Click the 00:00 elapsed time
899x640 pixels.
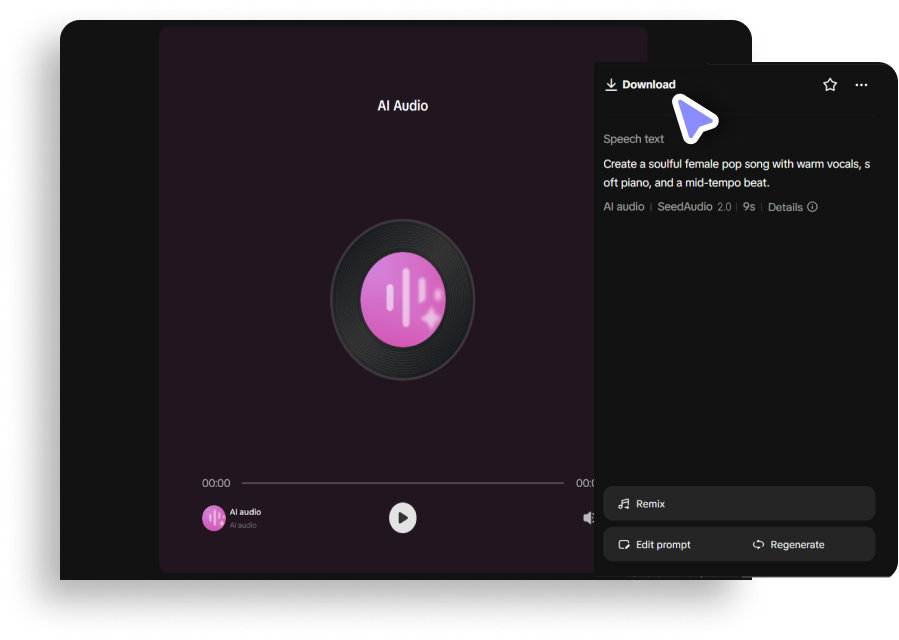[216, 483]
